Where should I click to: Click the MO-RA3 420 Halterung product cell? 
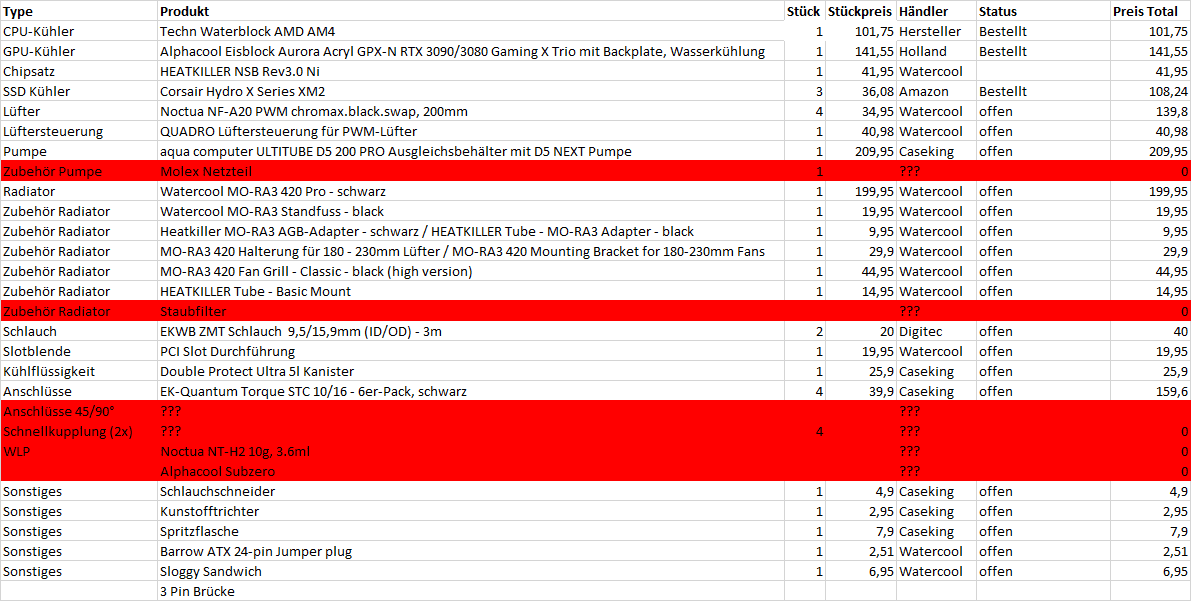(471, 251)
